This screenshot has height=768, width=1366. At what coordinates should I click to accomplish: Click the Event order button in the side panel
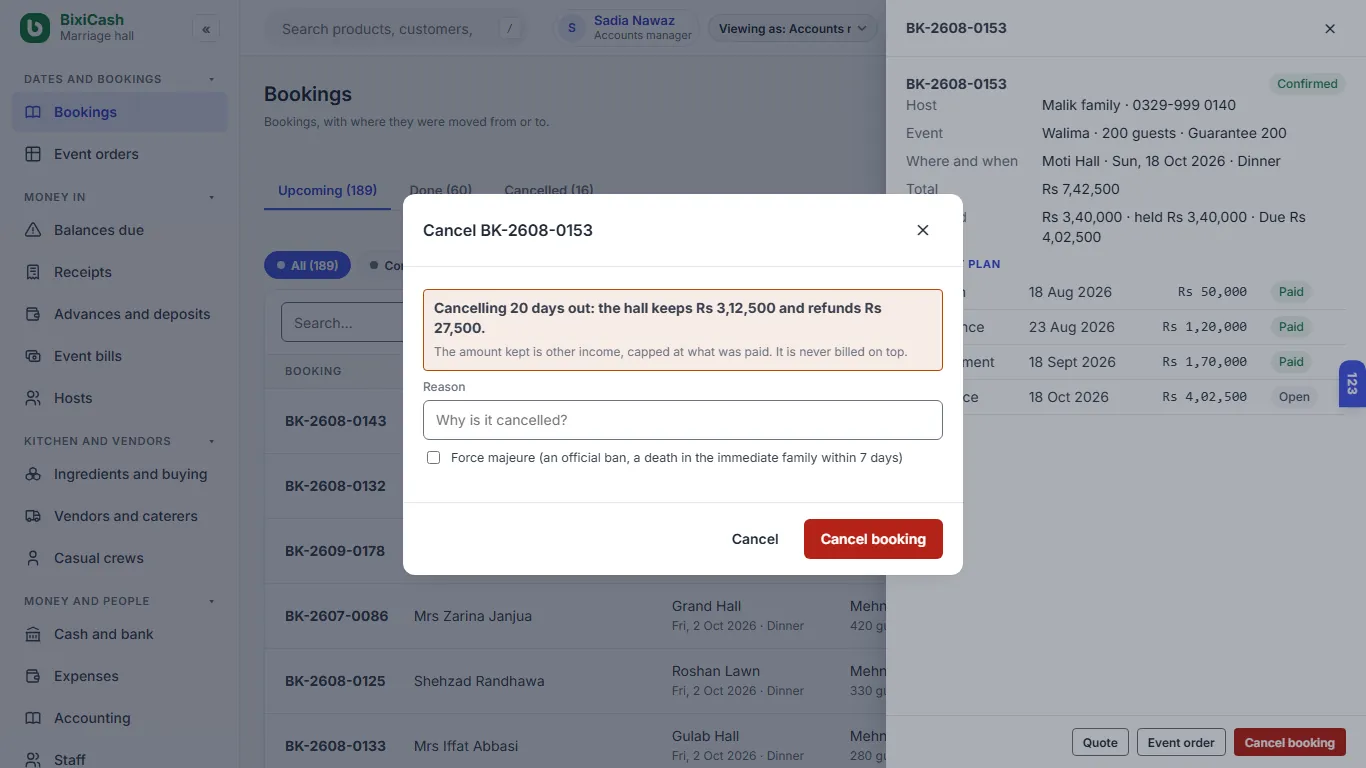point(1181,742)
